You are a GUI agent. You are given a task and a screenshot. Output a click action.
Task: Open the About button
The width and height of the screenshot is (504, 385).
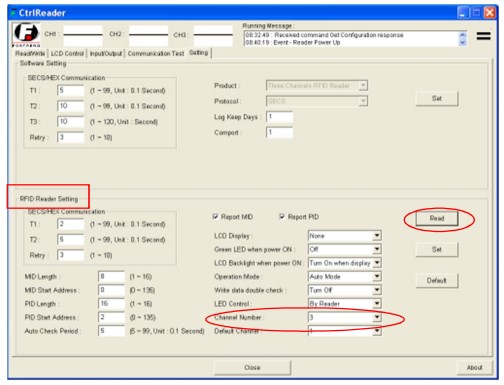pyautogui.click(x=474, y=368)
